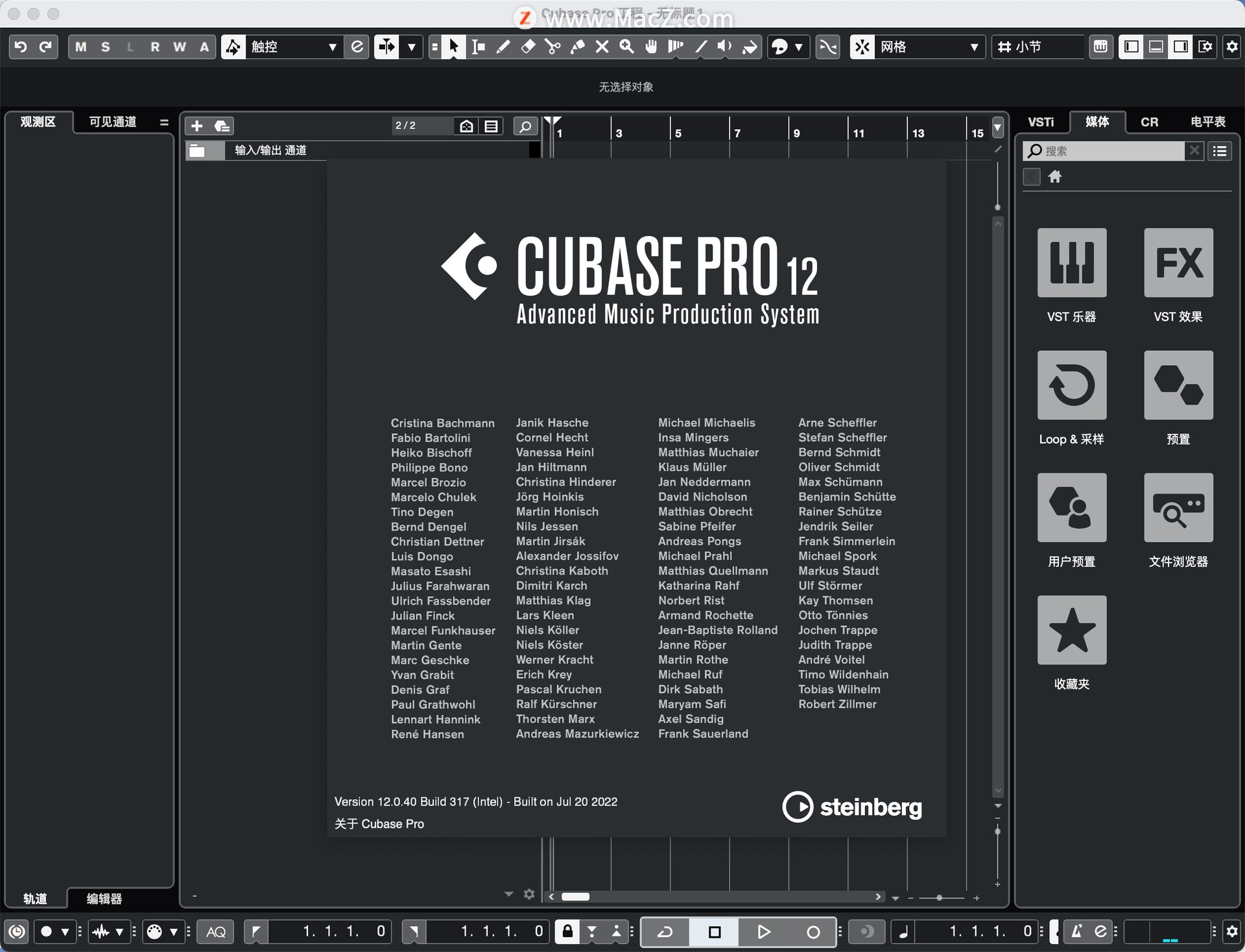Open the Loop & 采样 tile
This screenshot has width=1245, height=952.
[1071, 385]
